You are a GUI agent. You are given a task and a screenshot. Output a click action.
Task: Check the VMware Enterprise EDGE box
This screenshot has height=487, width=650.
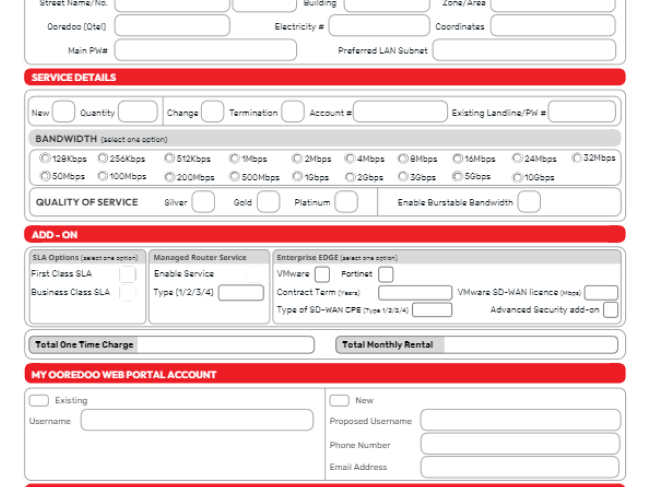pos(322,274)
